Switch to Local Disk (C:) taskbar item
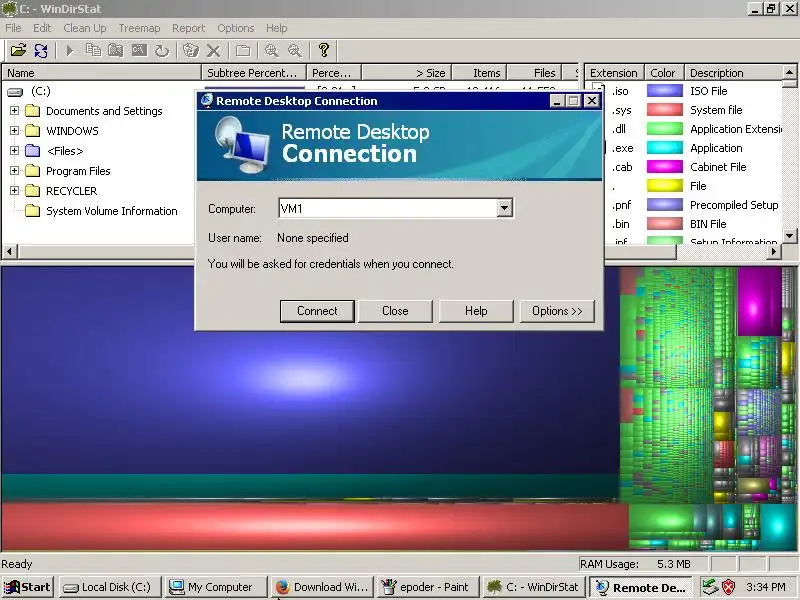Viewport: 800px width, 600px height. coord(109,587)
